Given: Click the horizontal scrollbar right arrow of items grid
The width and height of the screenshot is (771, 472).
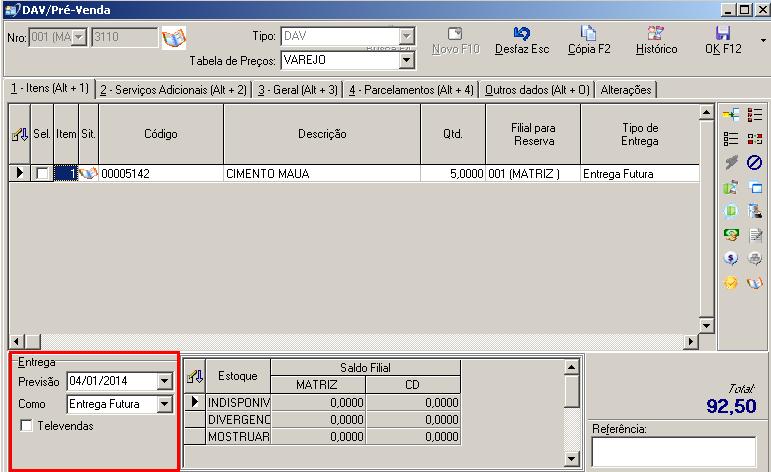Looking at the screenshot, I should pyautogui.click(x=690, y=342).
